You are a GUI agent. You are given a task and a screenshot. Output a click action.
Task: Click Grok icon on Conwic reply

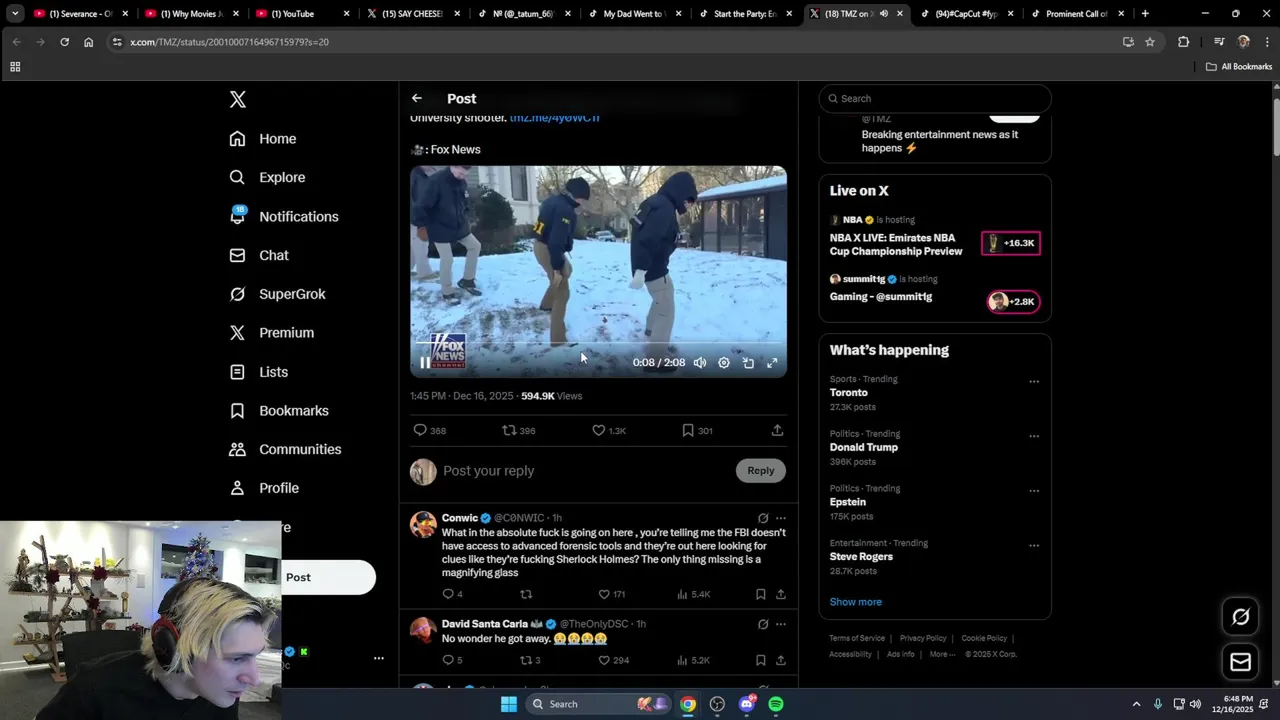[x=763, y=518]
